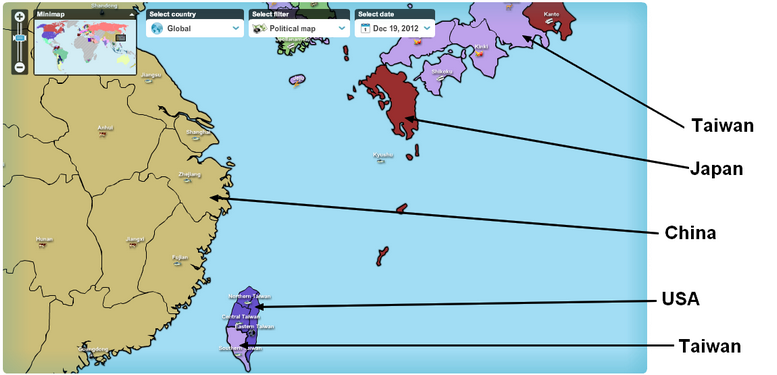The height and width of the screenshot is (375, 777).
Task: Click the Global globe icon
Action: tap(157, 29)
